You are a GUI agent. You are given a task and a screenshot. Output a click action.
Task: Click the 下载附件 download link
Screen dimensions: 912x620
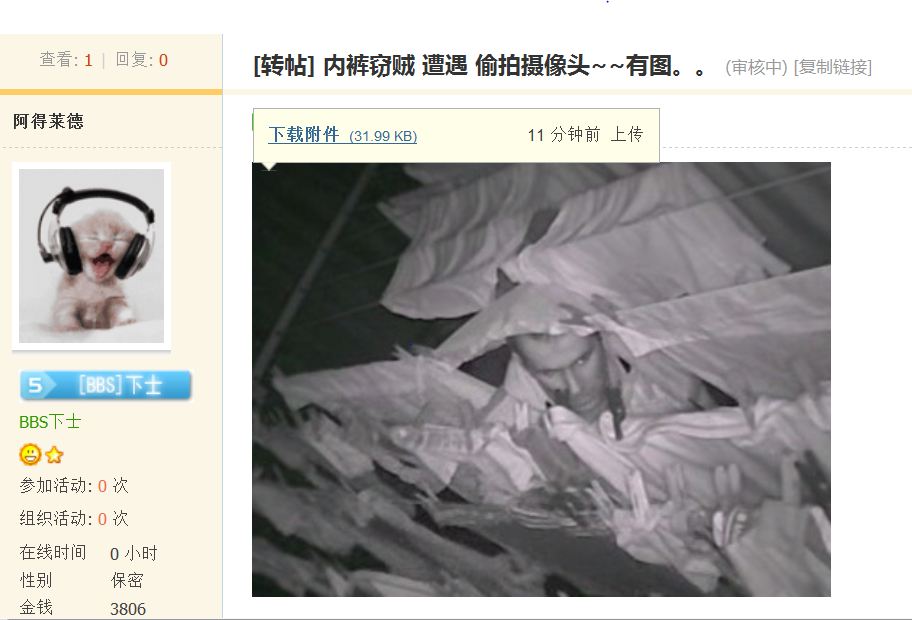(304, 135)
